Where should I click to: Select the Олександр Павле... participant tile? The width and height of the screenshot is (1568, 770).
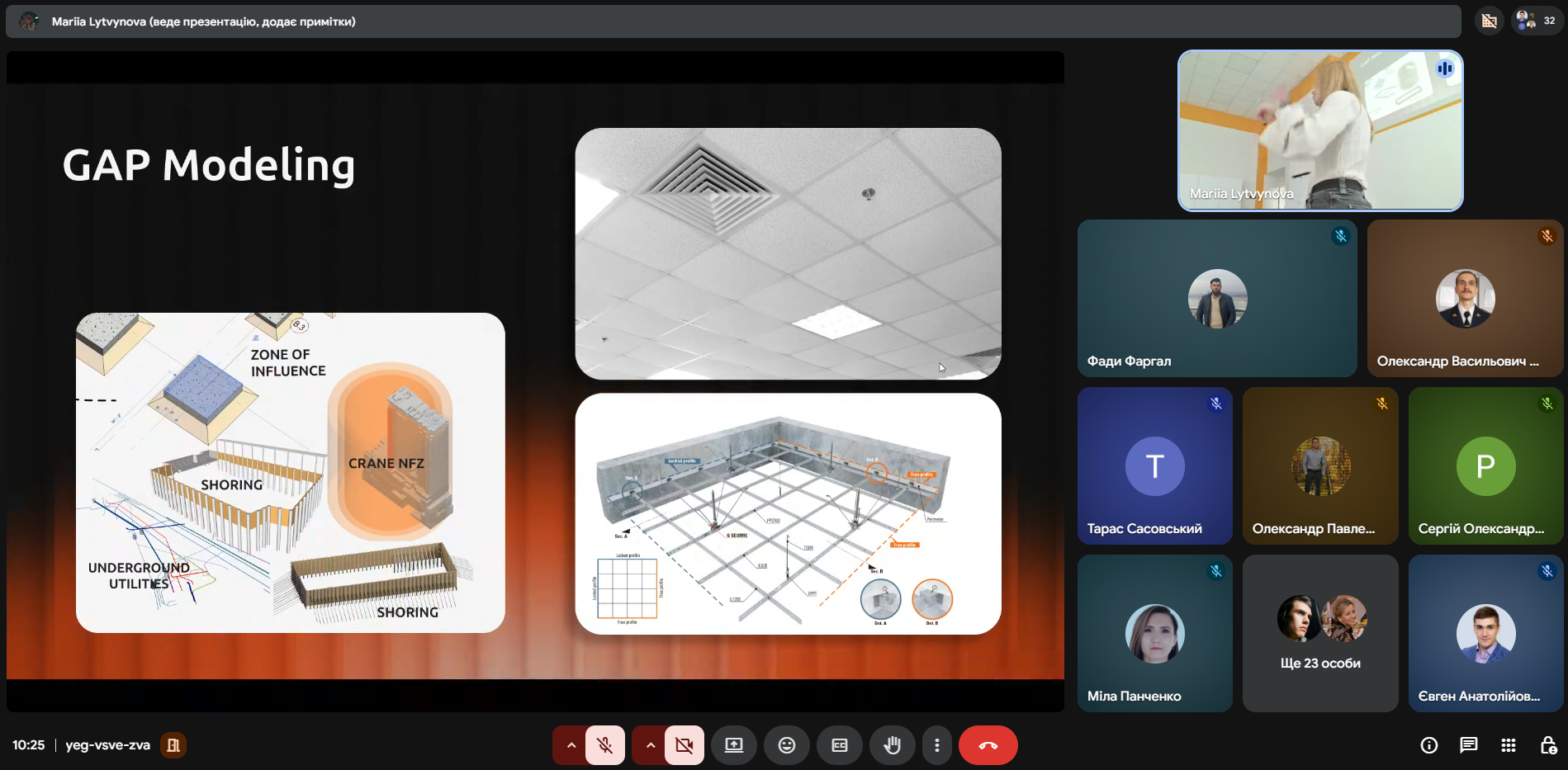[1320, 465]
